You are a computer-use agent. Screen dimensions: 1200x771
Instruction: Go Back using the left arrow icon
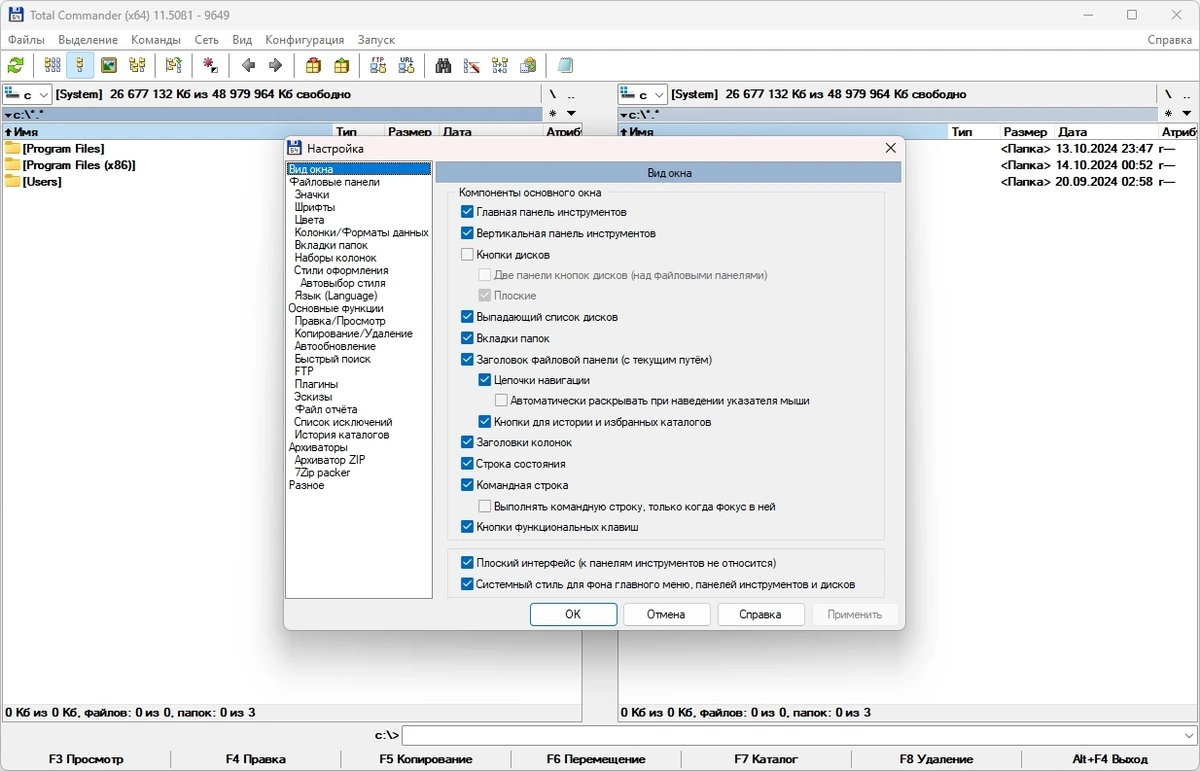pyautogui.click(x=248, y=66)
